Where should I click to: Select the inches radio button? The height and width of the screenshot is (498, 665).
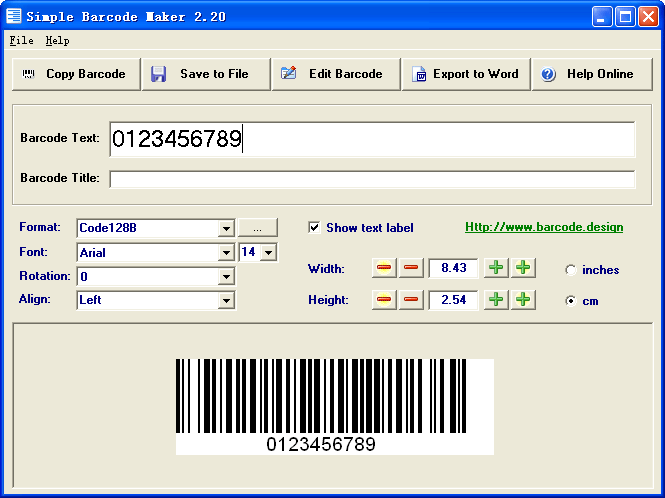[x=571, y=270]
